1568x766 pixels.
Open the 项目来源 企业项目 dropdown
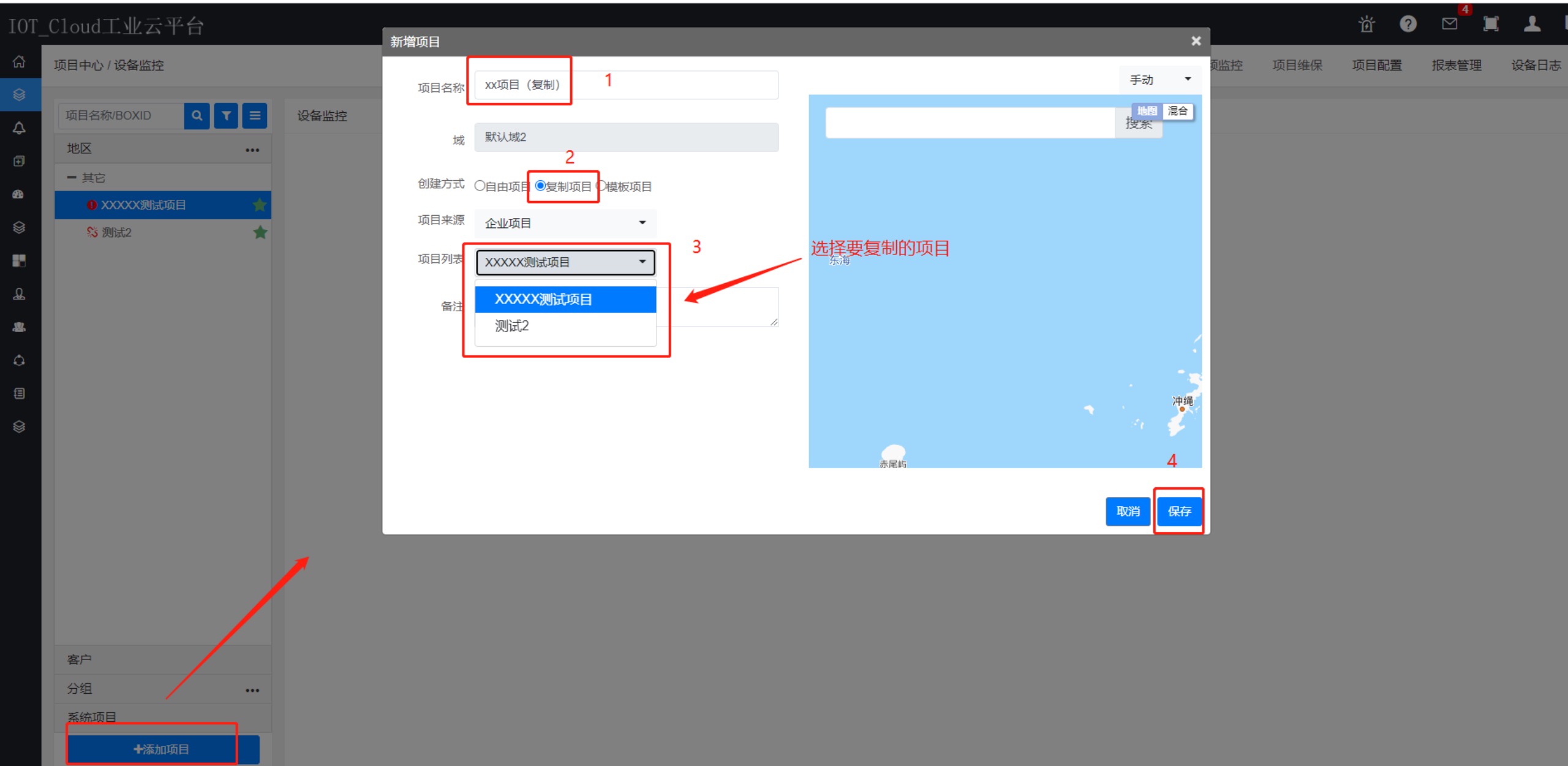565,223
